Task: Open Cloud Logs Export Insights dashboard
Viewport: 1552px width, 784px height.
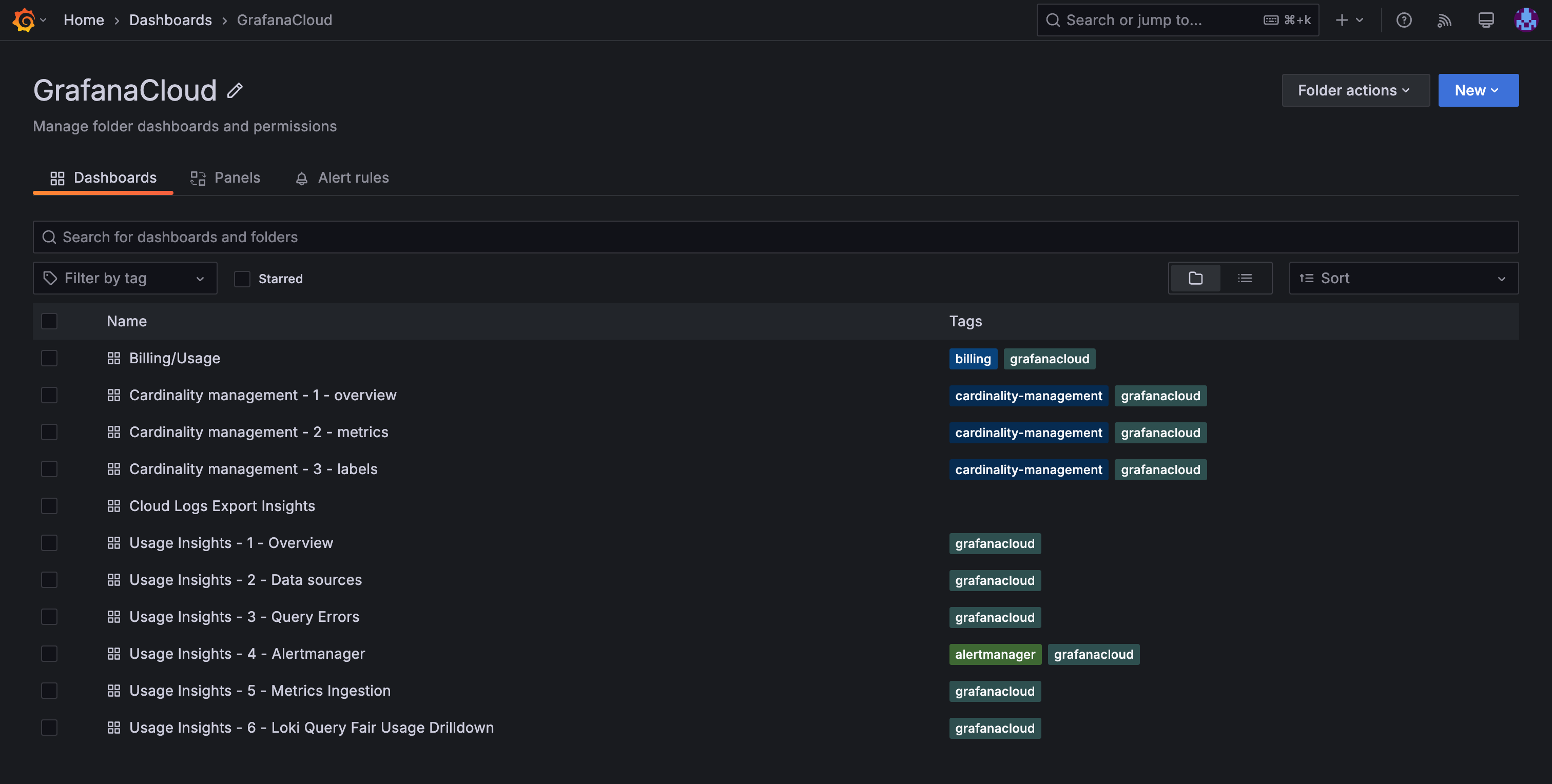Action: click(x=222, y=506)
